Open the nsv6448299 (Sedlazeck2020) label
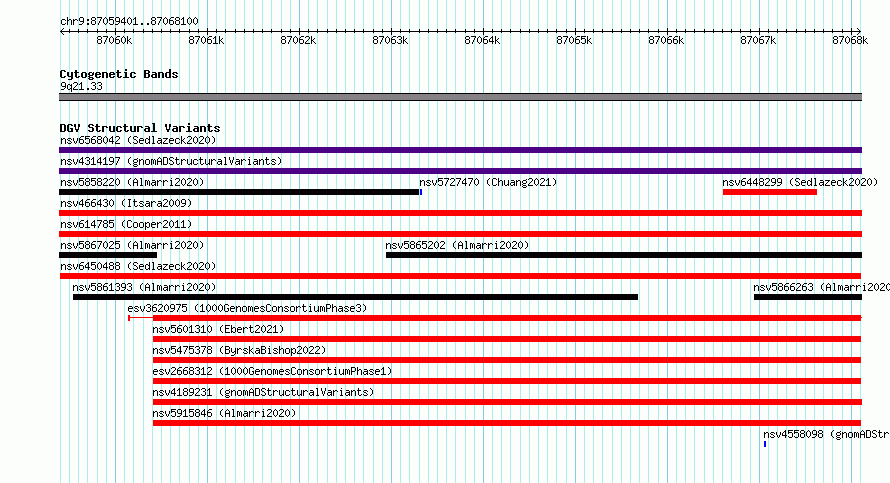This screenshot has height=483, width=890. 800,182
